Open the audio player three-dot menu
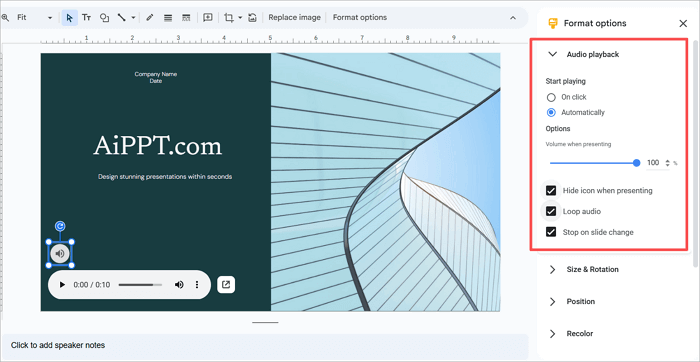The image size is (700, 362). (197, 285)
